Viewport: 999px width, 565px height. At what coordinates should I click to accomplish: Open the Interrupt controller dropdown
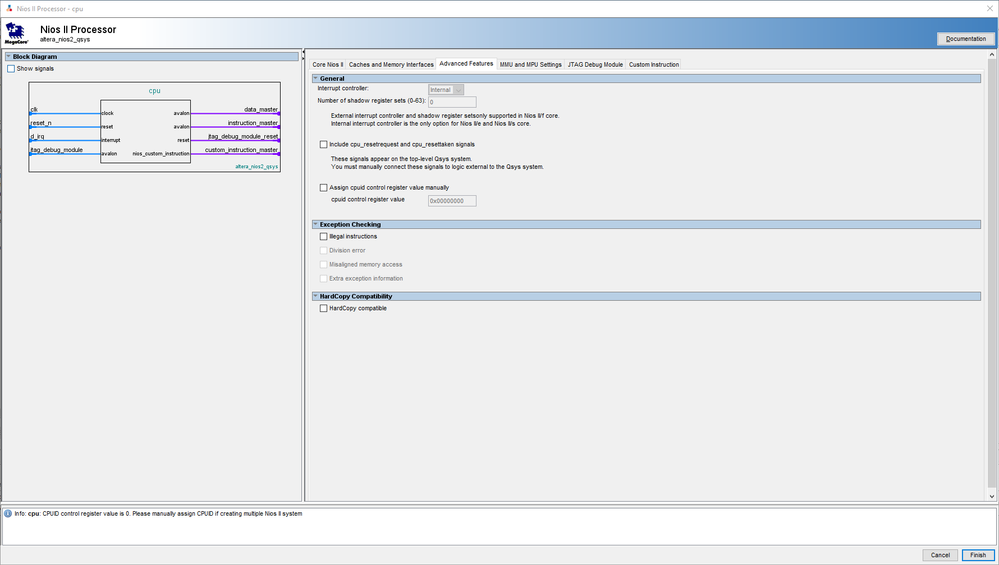[x=445, y=90]
